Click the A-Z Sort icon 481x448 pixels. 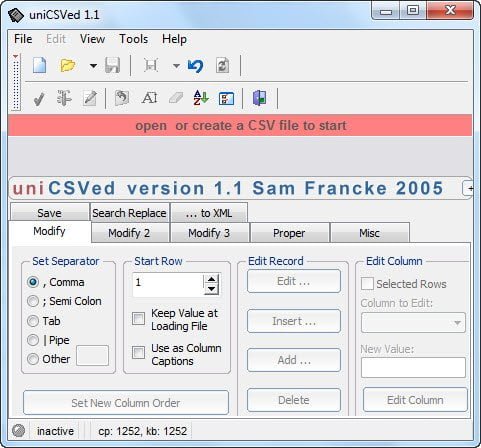201,98
